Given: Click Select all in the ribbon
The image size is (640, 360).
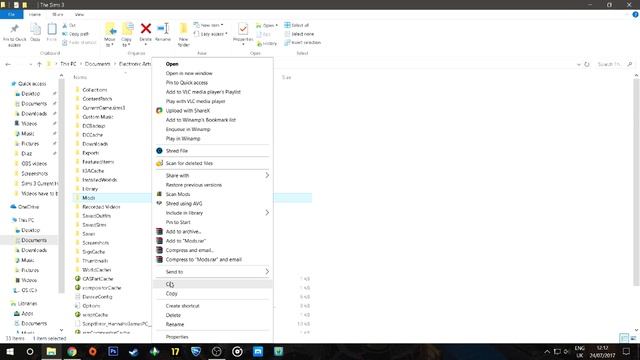Looking at the screenshot, I should pyautogui.click(x=297, y=25).
